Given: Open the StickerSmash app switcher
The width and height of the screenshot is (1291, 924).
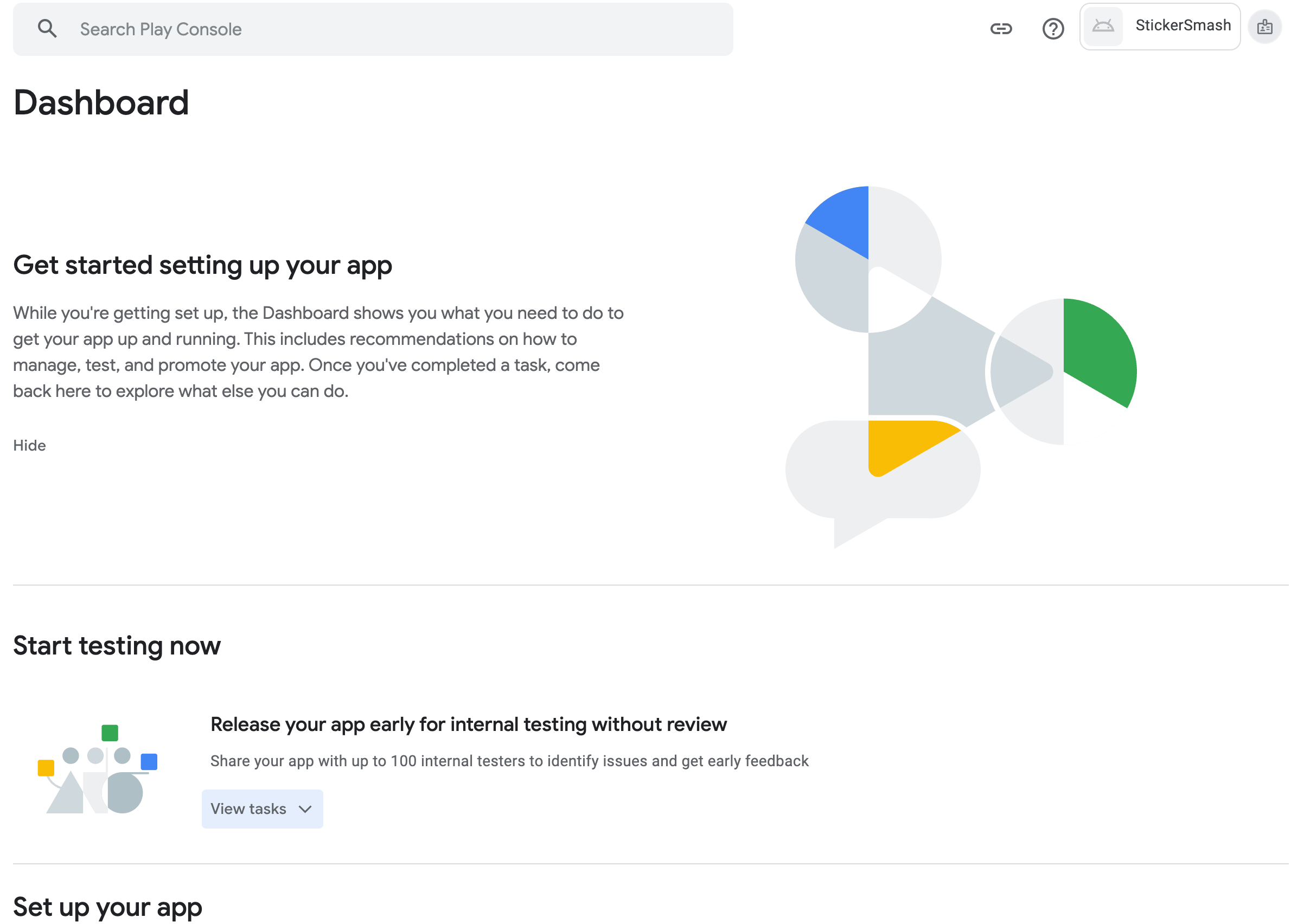Looking at the screenshot, I should point(1160,26).
